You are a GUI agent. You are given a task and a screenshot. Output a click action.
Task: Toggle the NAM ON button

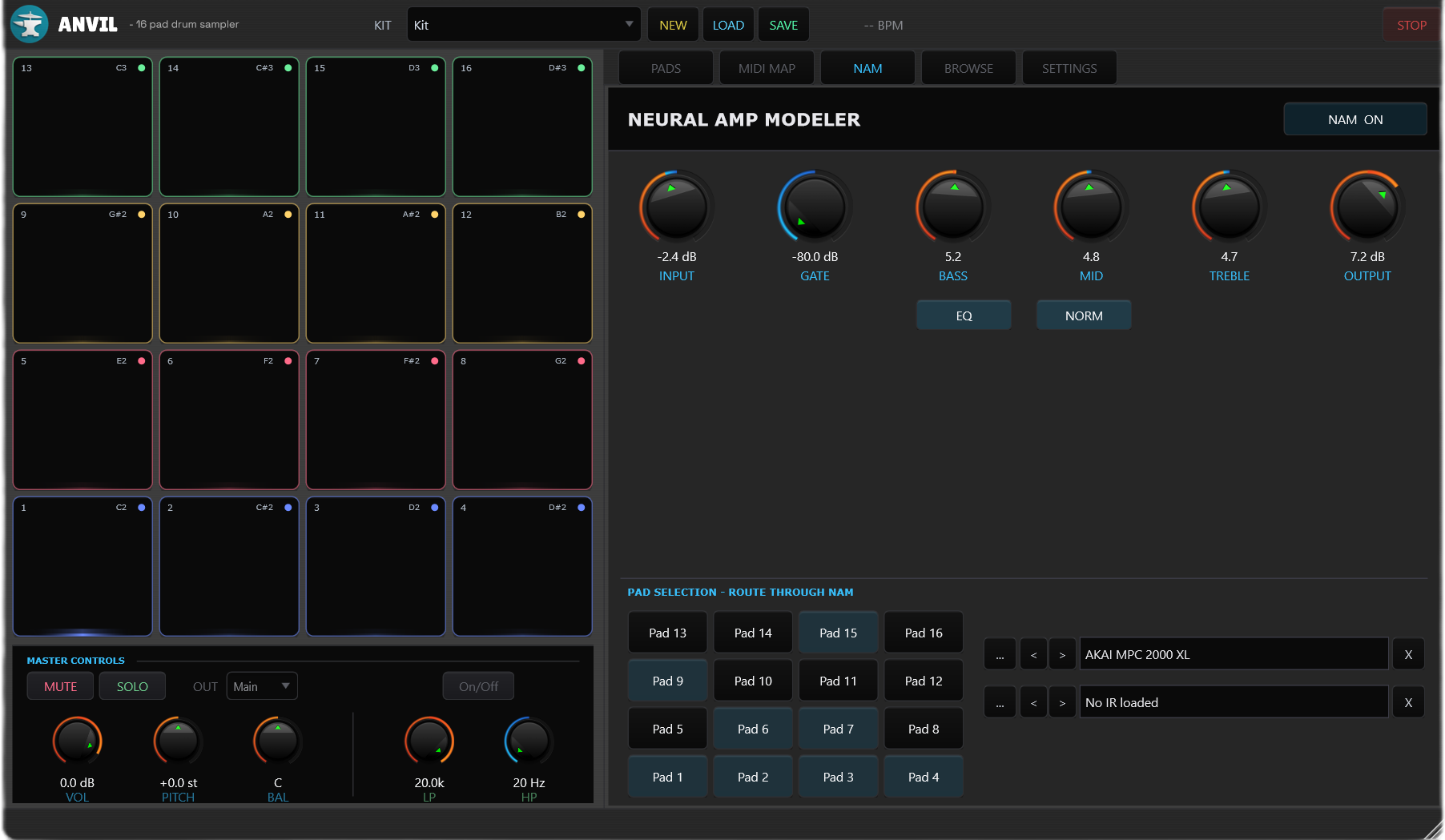click(x=1355, y=119)
